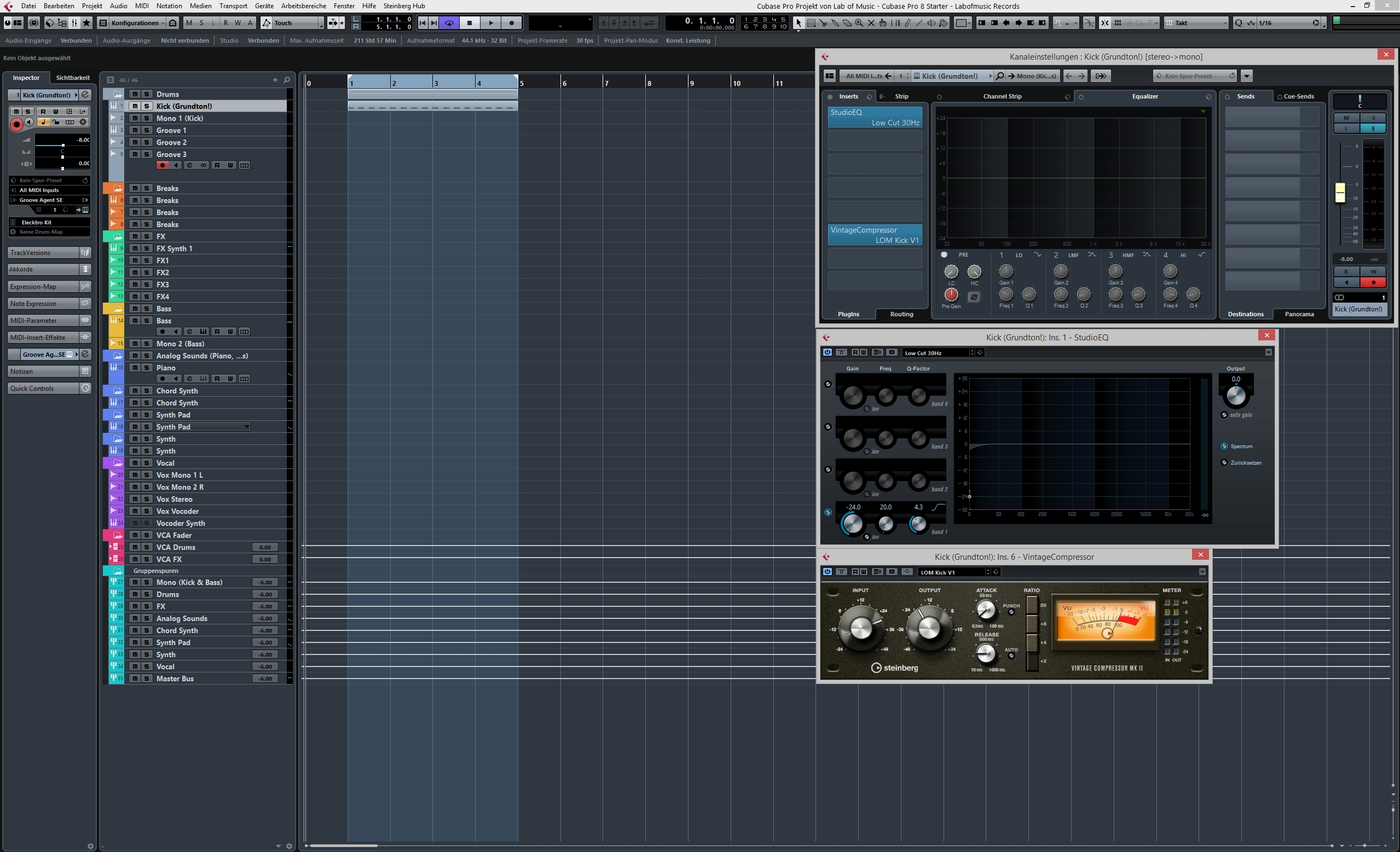Click the StudioEQ Output gain knob
This screenshot has width=1400, height=852.
tap(1236, 395)
